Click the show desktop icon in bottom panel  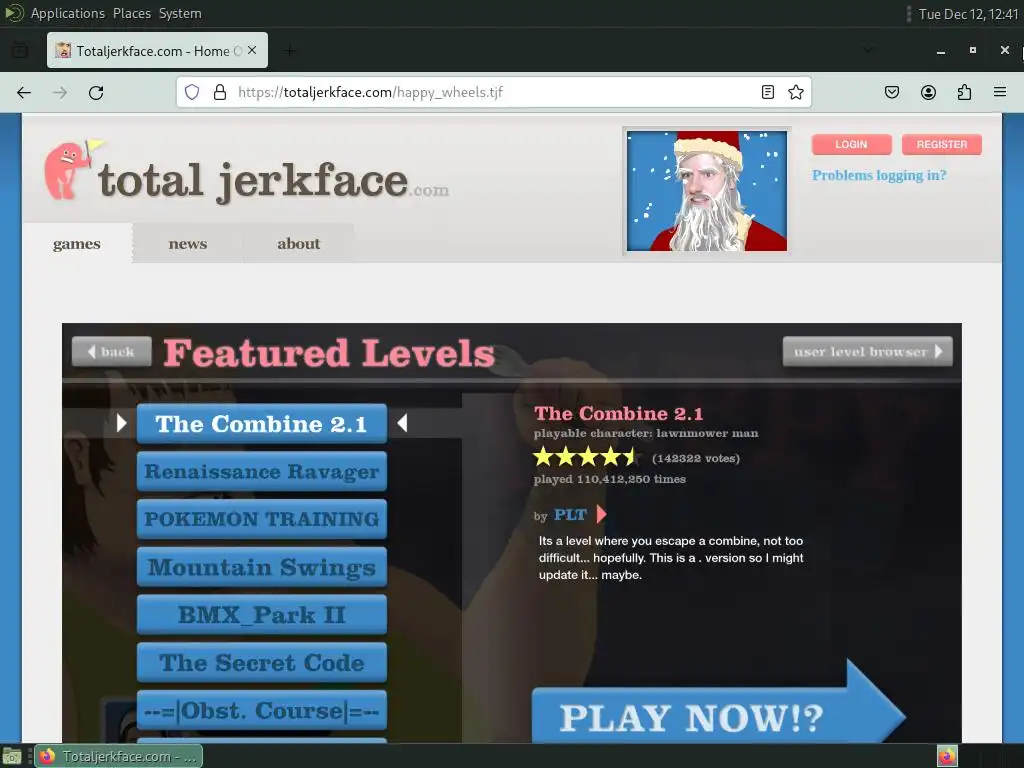tap(12, 756)
